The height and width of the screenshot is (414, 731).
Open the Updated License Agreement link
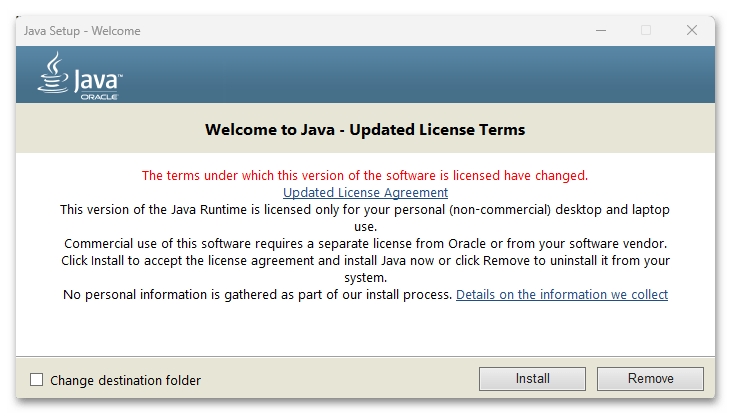pyautogui.click(x=365, y=193)
